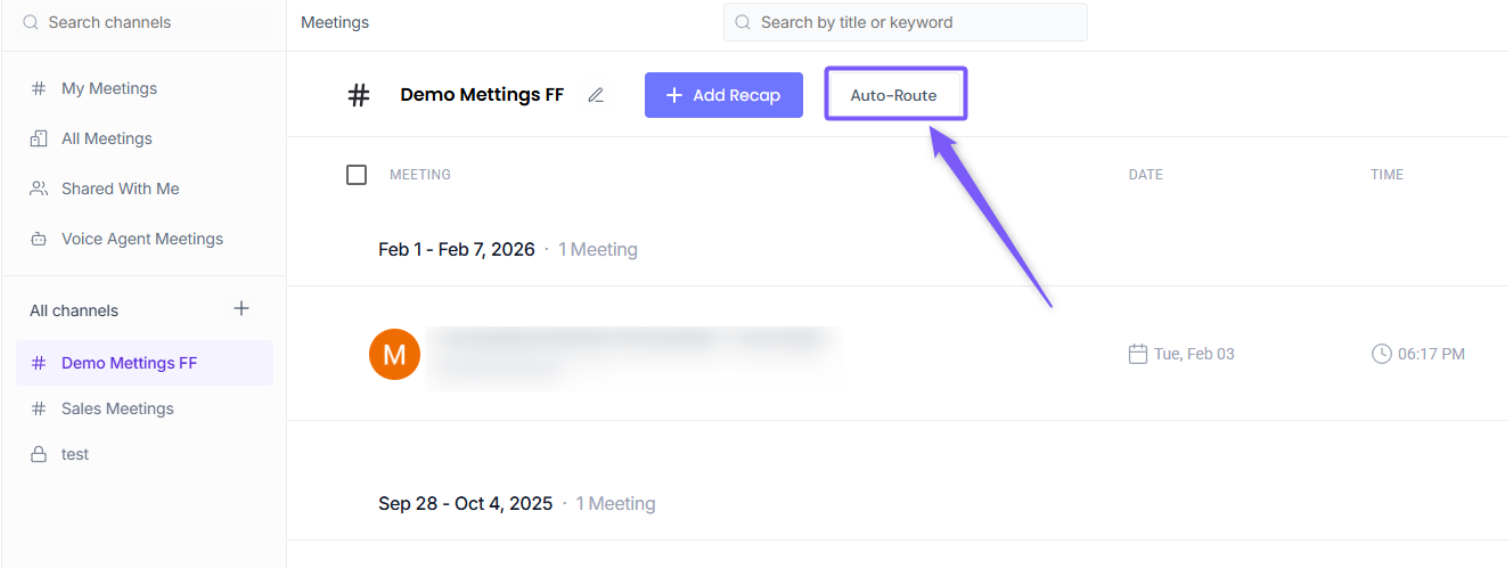Click the orange M avatar
Viewport: 1509px width, 568px height.
(394, 354)
